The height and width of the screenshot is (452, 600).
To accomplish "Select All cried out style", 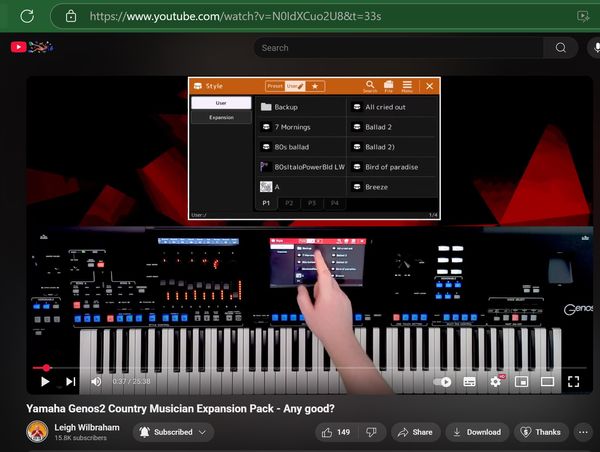I will (x=393, y=107).
